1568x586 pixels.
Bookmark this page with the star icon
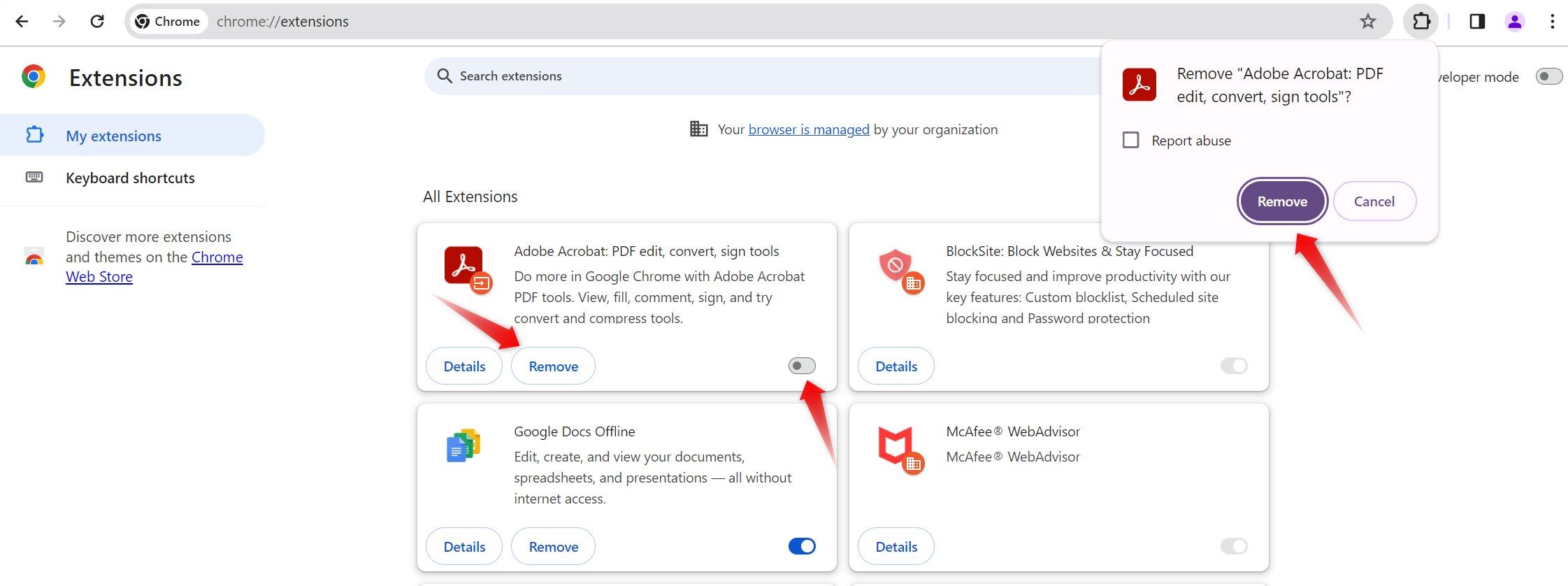tap(1368, 21)
